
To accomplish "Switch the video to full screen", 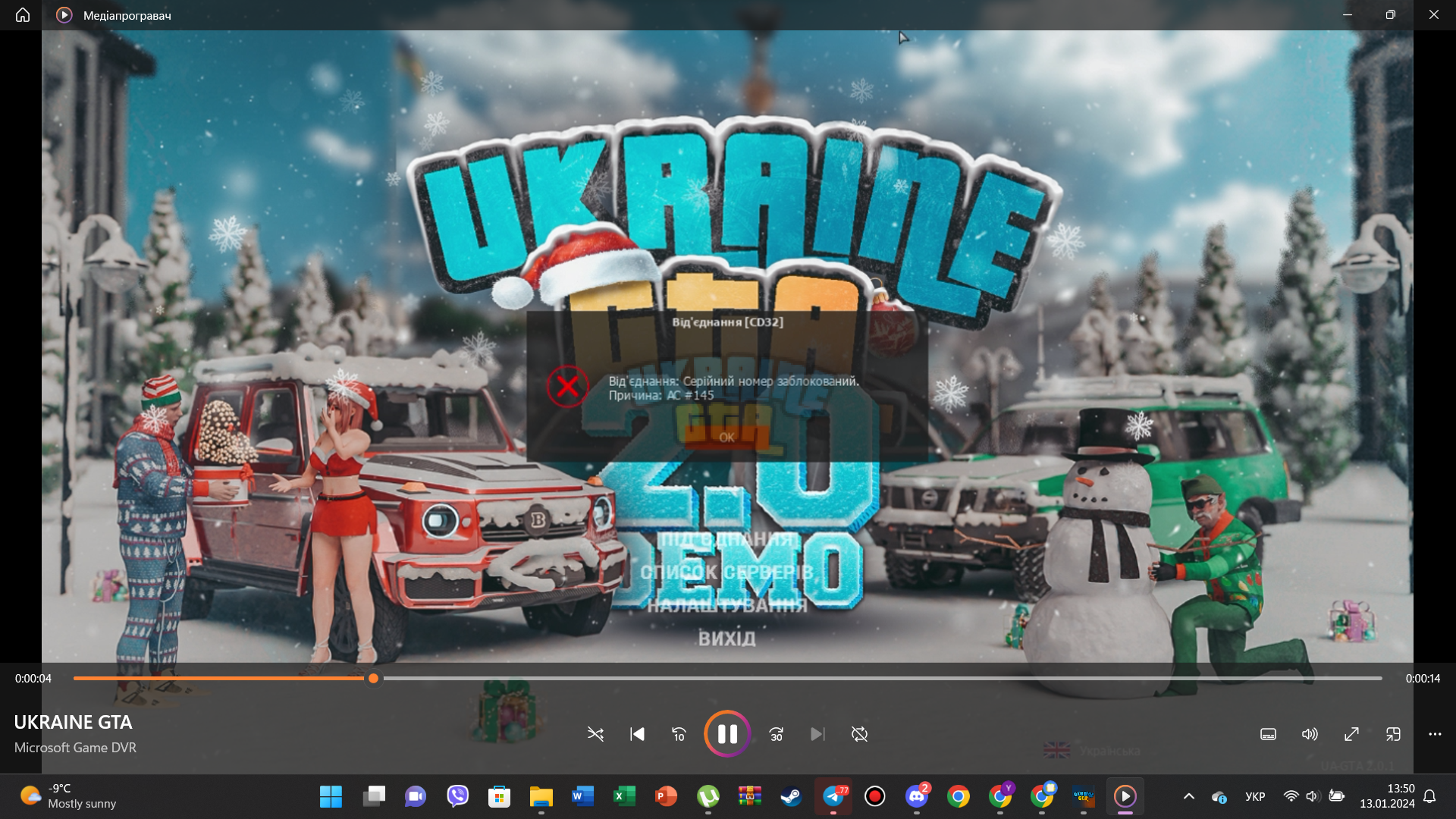I will 1351,734.
